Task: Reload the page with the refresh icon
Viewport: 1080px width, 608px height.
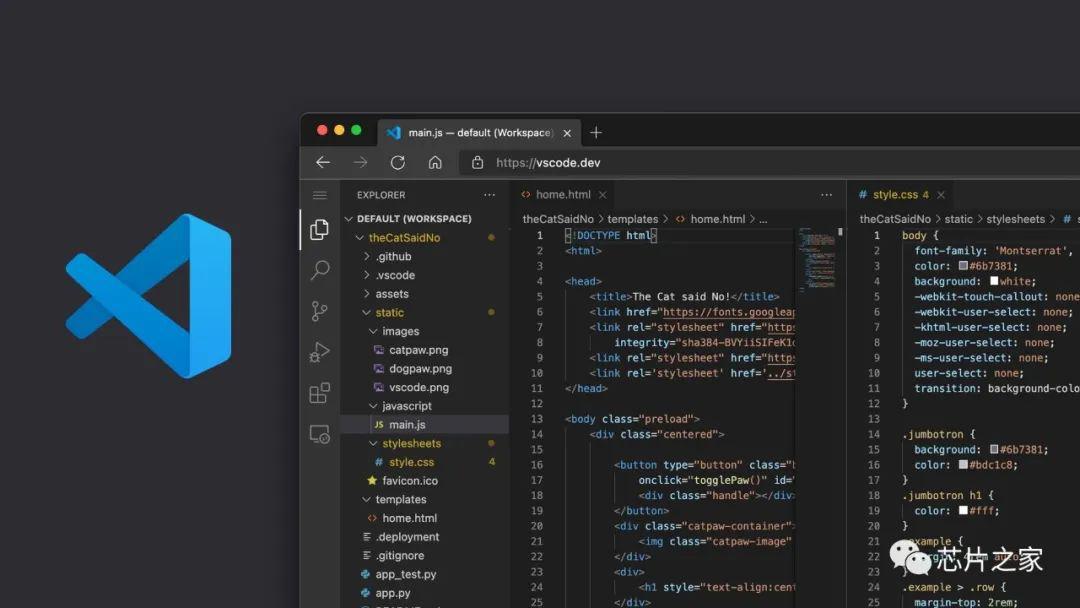Action: [x=397, y=163]
